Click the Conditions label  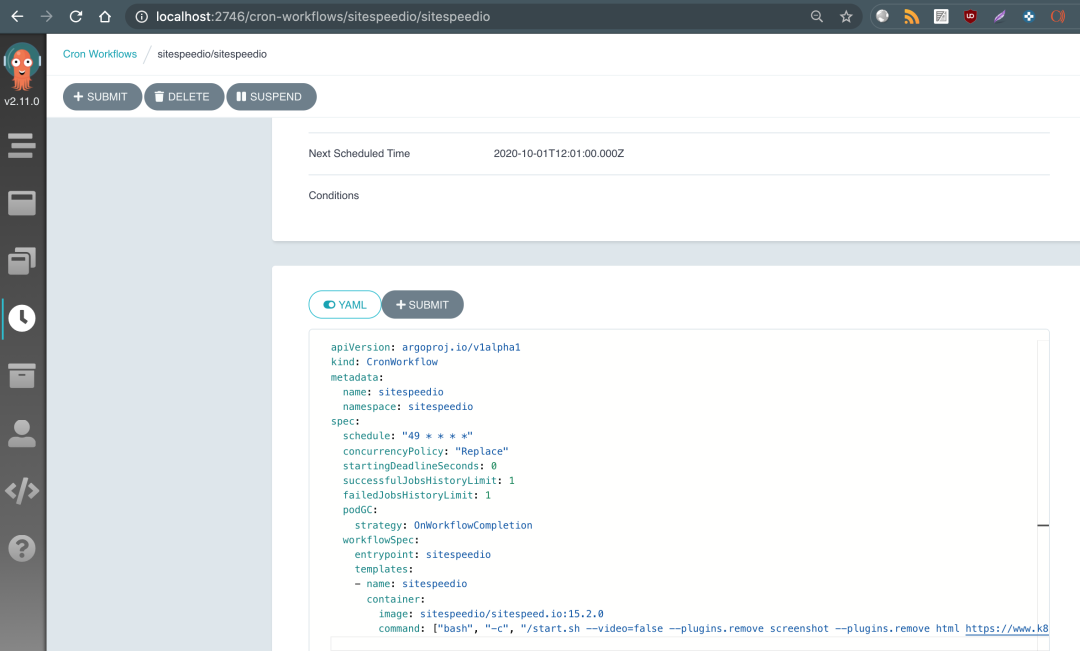[x=333, y=196]
